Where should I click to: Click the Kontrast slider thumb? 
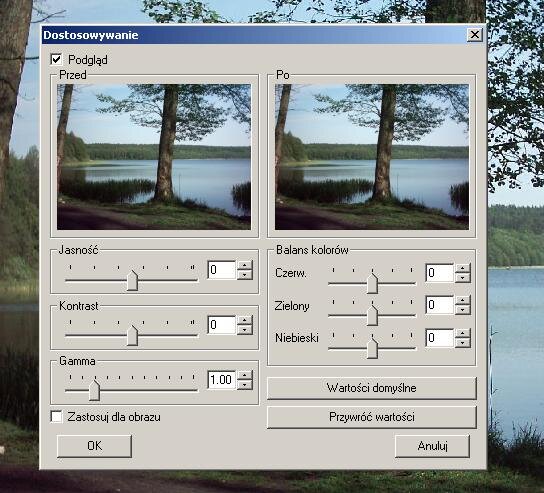tap(132, 335)
